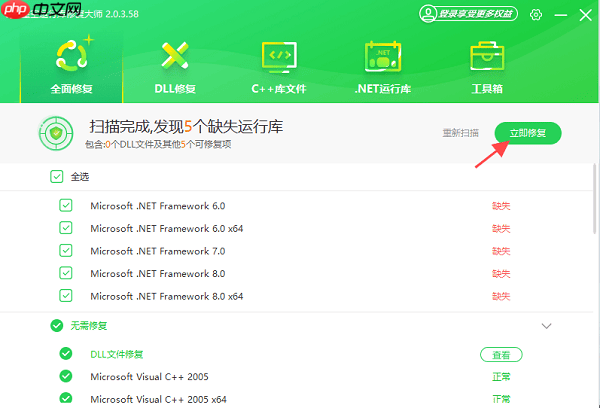This screenshot has width=600, height=408.
Task: Select Microsoft .NET Framework 6.0 x64 text
Action: tap(167, 228)
